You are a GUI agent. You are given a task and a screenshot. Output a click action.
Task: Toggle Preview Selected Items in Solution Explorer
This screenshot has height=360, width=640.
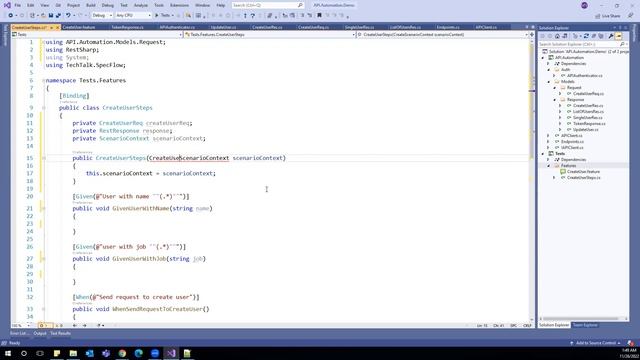pos(619,36)
